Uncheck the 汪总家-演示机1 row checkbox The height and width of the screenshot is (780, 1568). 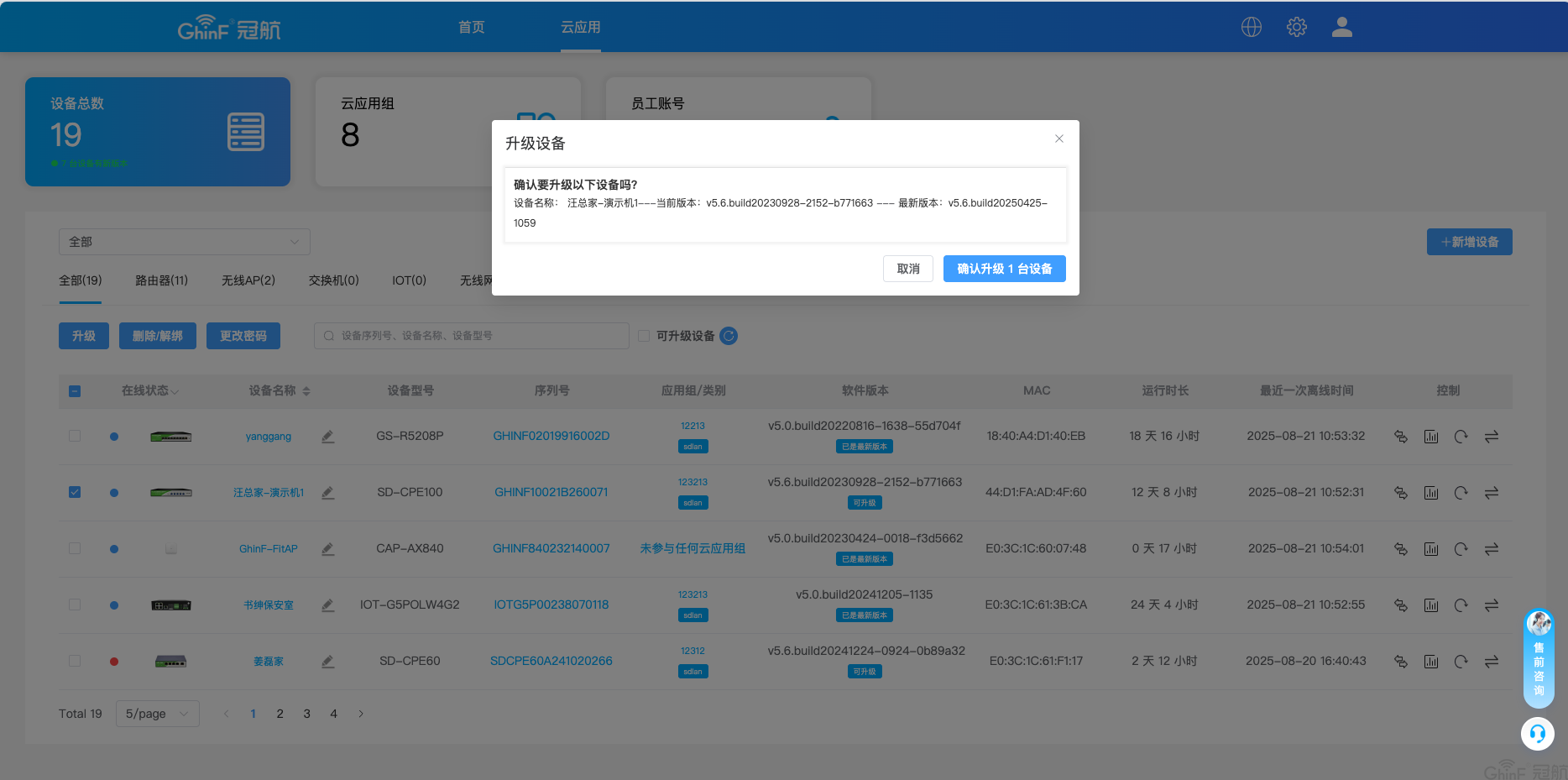(x=75, y=492)
